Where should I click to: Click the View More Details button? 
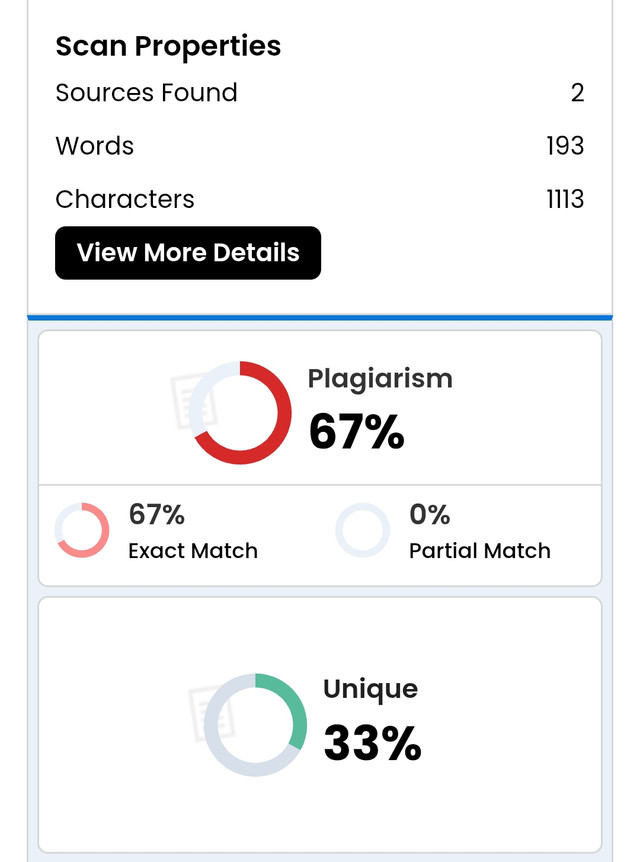(x=188, y=253)
